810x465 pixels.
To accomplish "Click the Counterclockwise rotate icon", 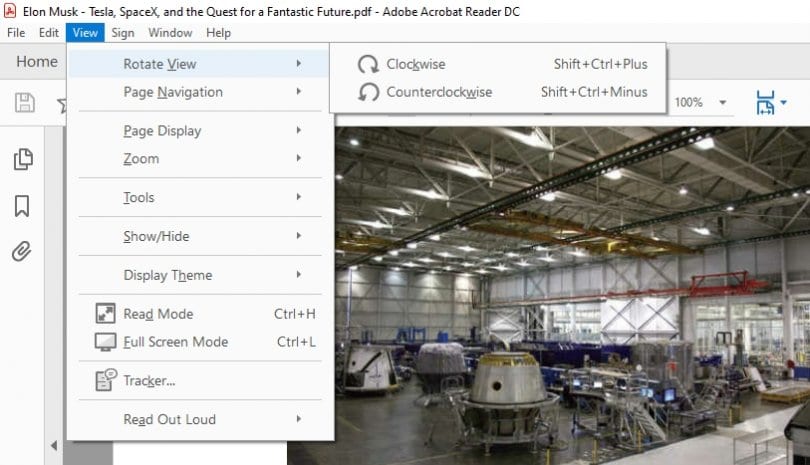I will tap(368, 92).
